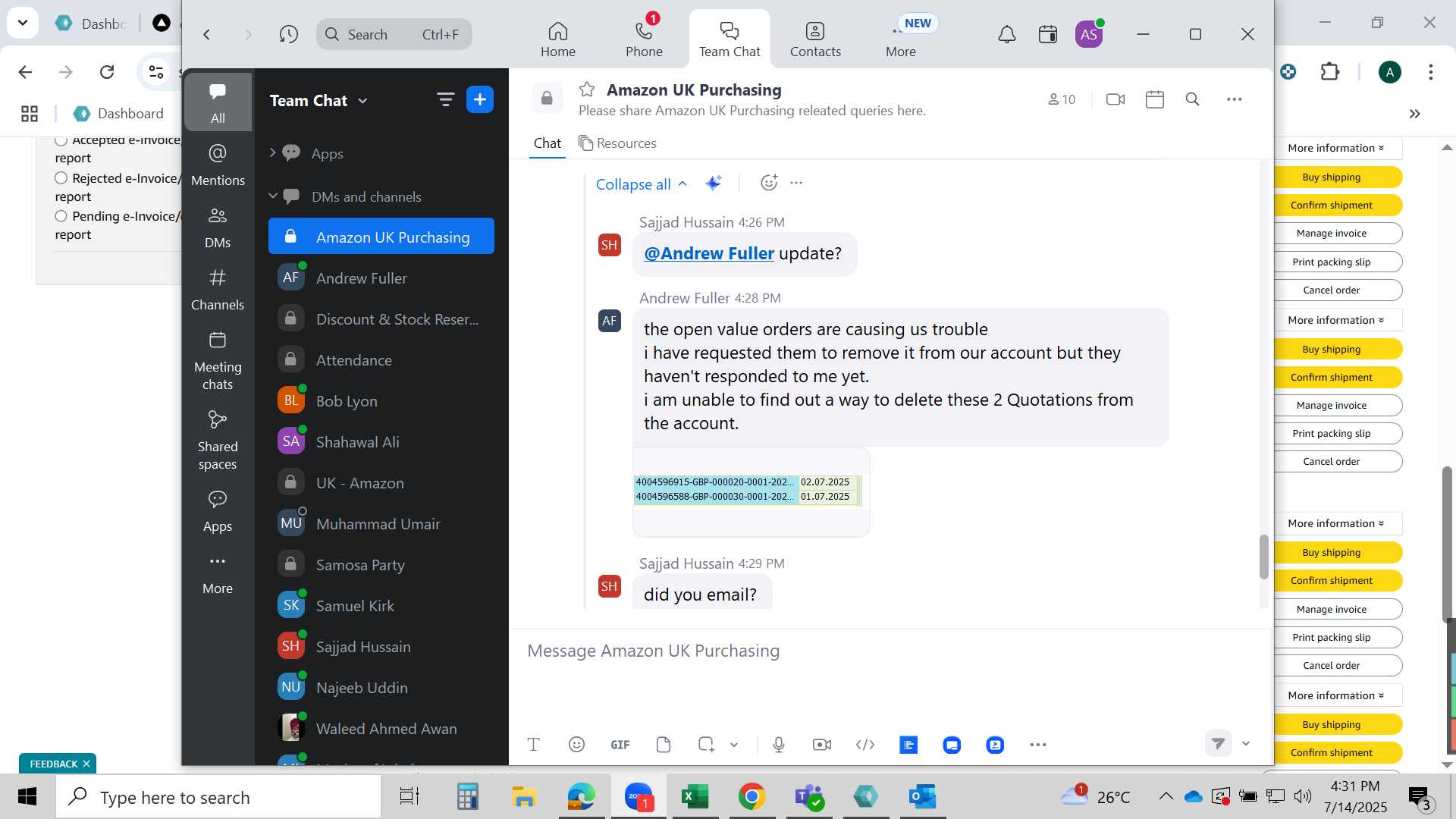Star the Amazon UK Purchasing channel

point(587,89)
